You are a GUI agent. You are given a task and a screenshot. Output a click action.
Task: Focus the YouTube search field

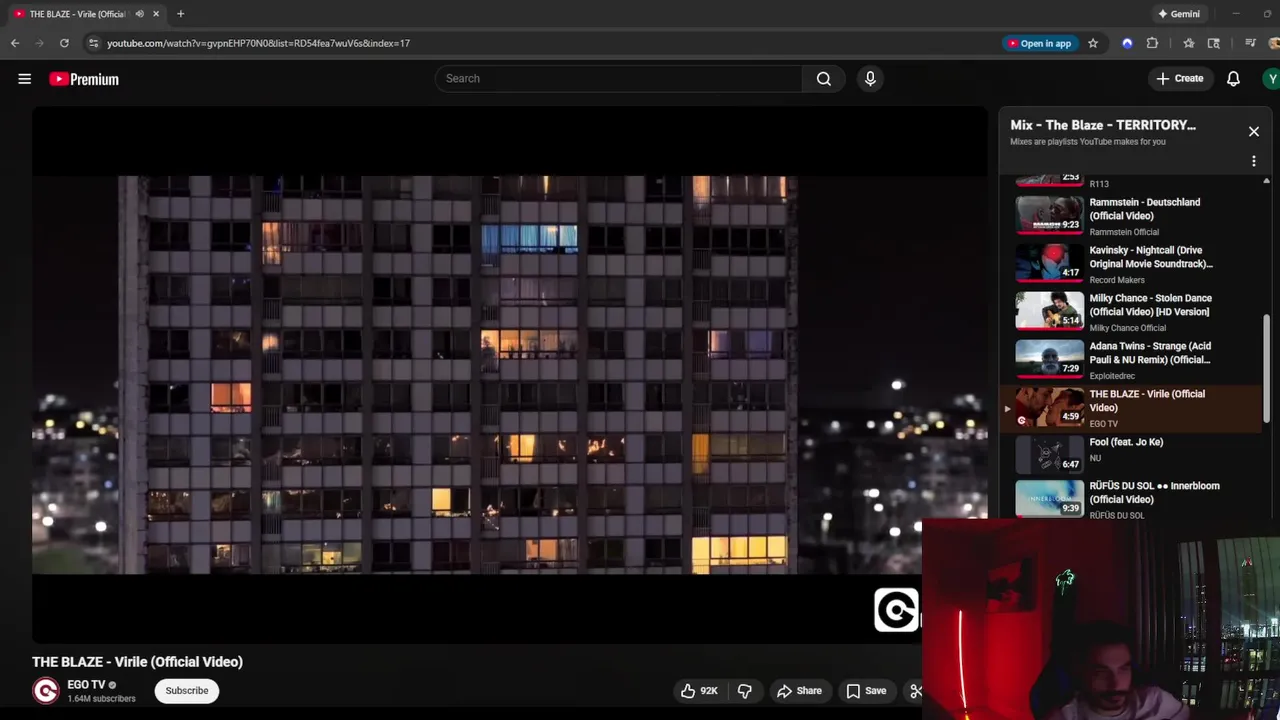click(618, 78)
